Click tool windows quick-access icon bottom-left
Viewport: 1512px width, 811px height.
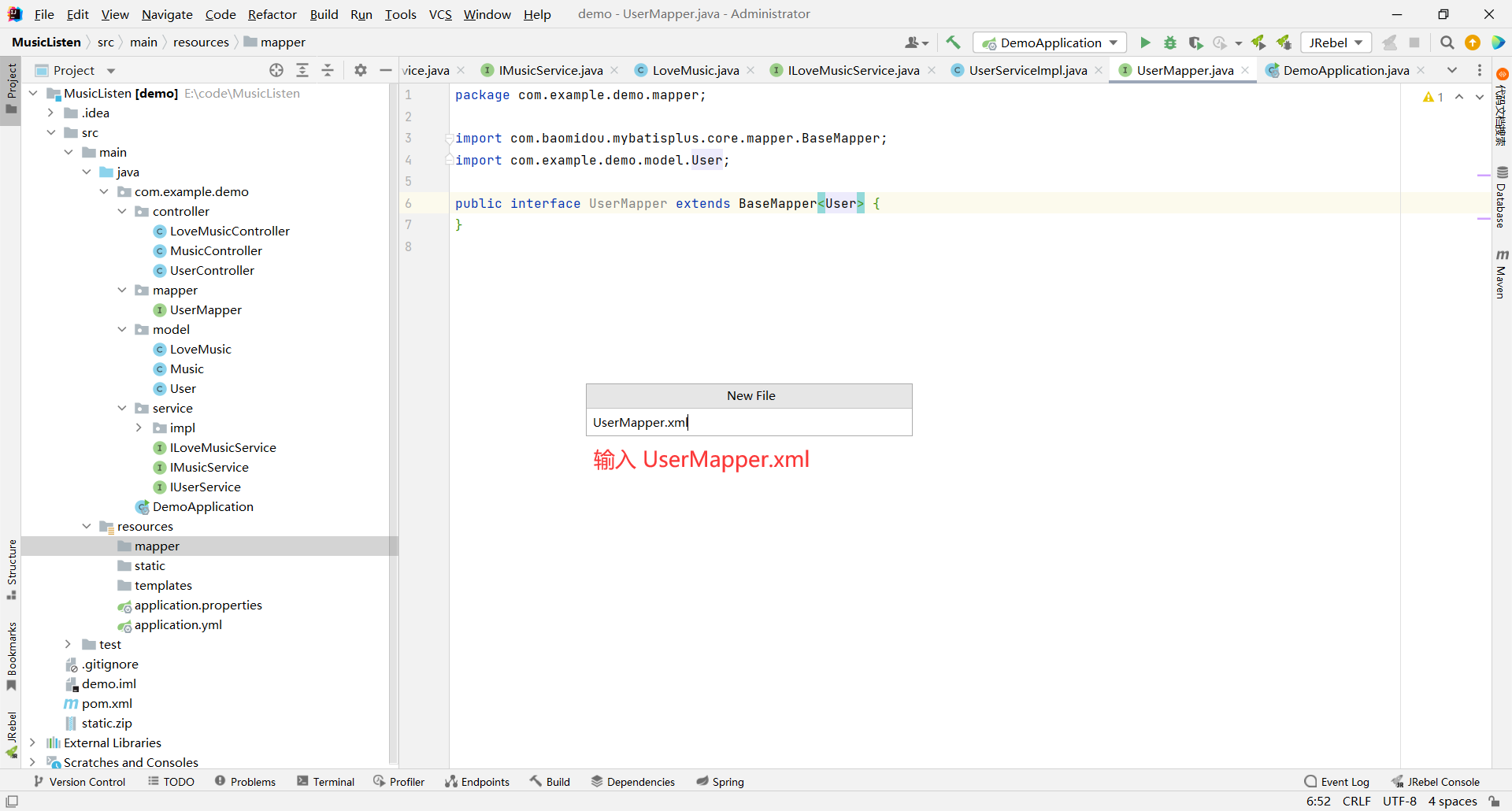tap(12, 802)
